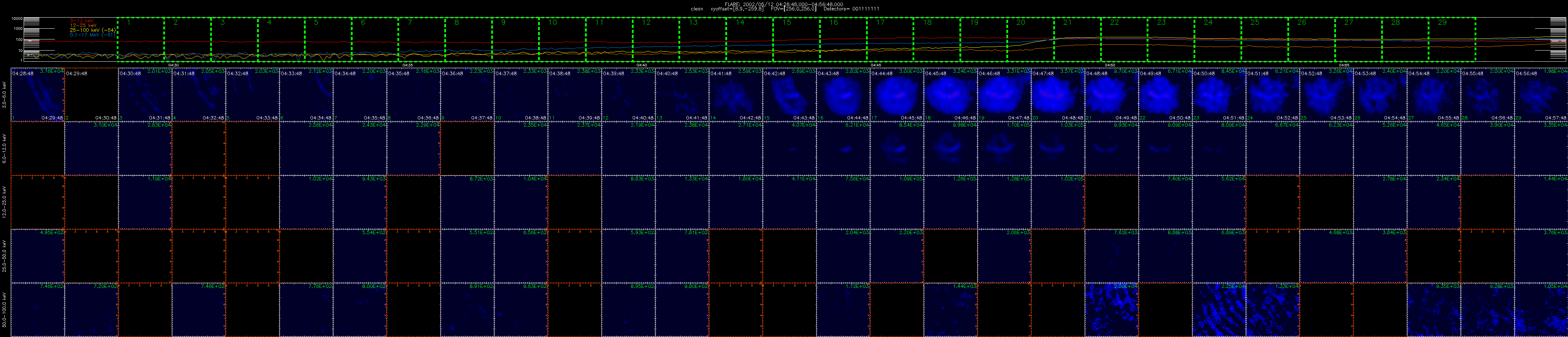1568x337 pixels.
Task: Click the '10000' y-axis label of lightcurve
Action: click(x=17, y=19)
